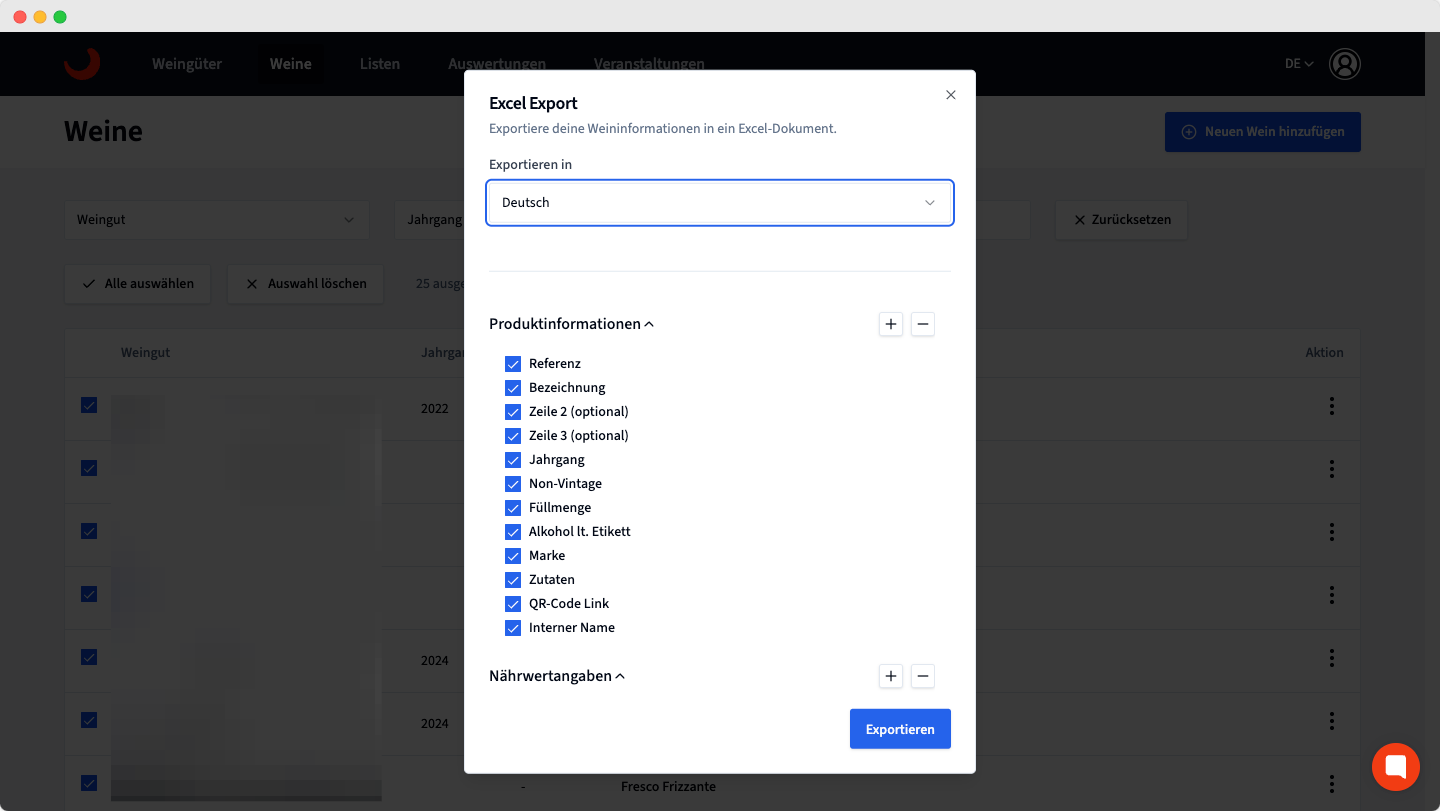Uncheck the 2022 wine row checkbox

coord(89,405)
